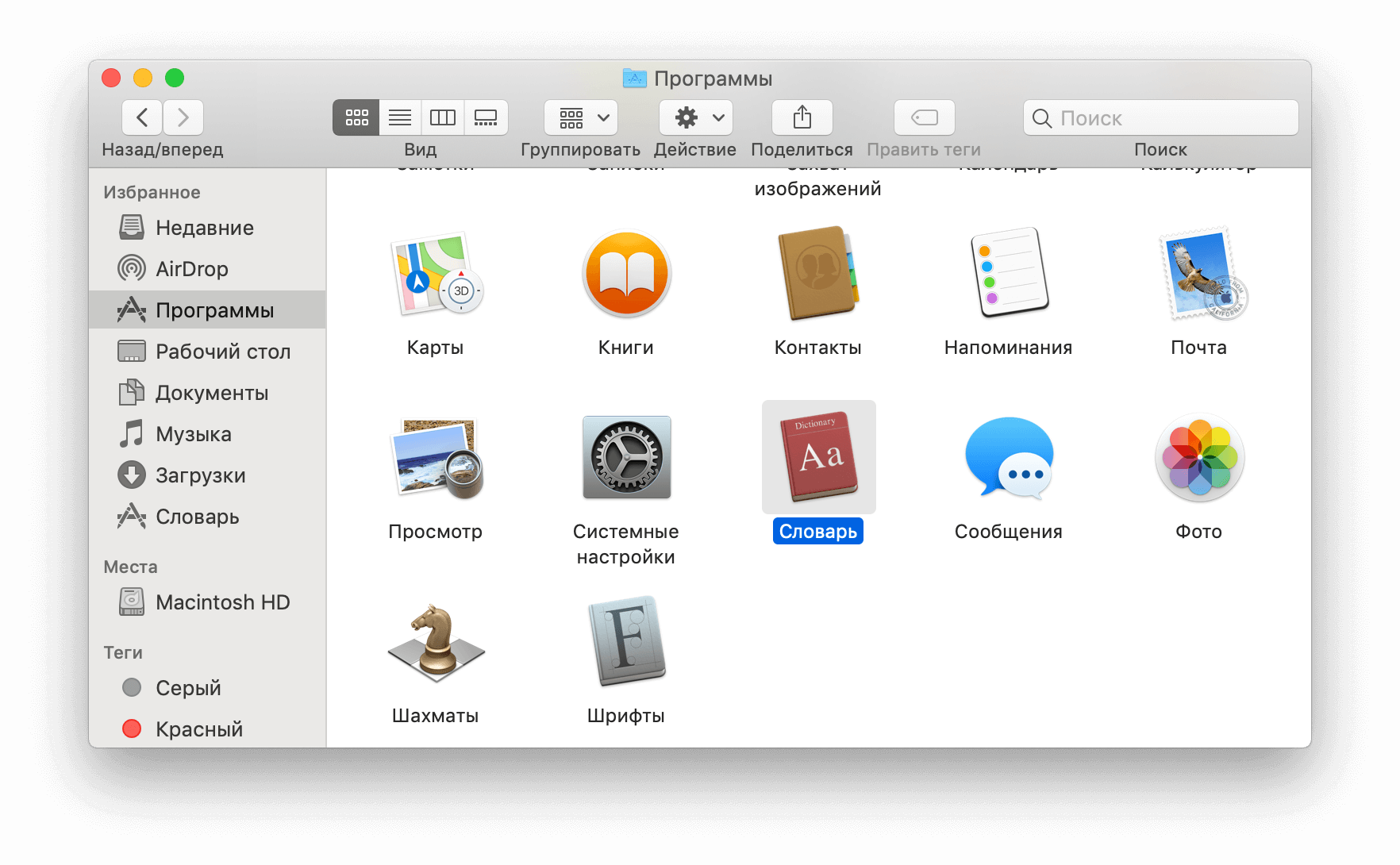The width and height of the screenshot is (1400, 865).
Task: Click the Карты label text
Action: 435,348
